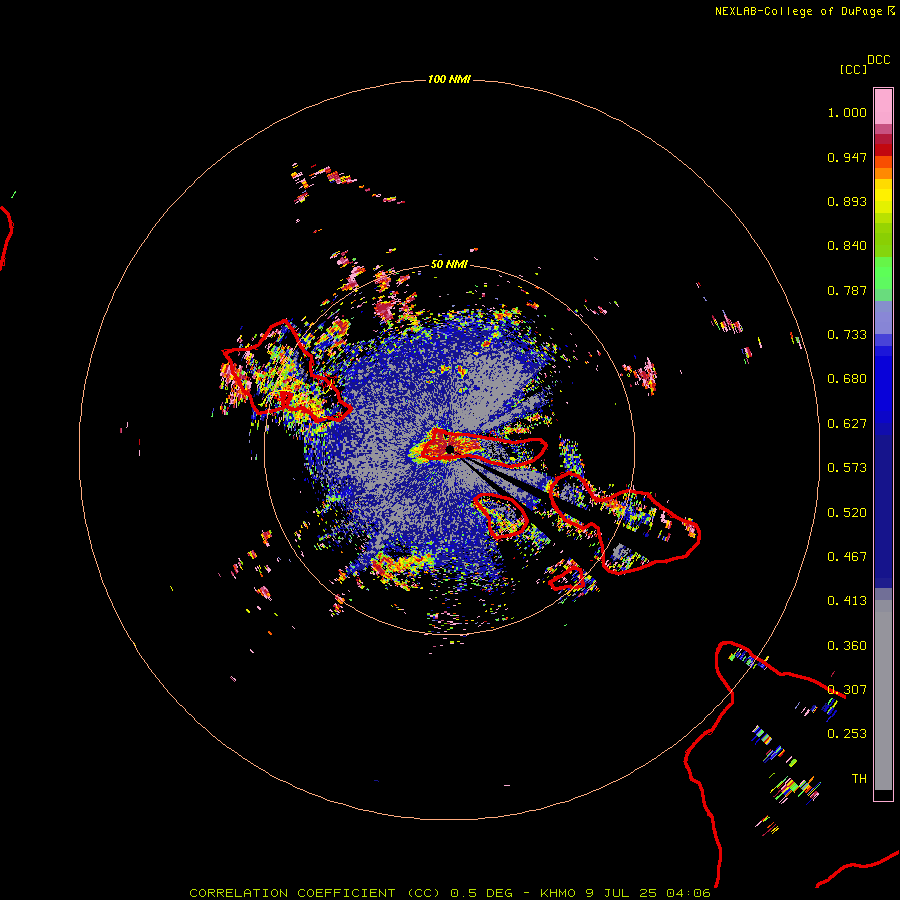Click the 0.733 value on color scale
This screenshot has width=900, height=900.
[x=847, y=335]
